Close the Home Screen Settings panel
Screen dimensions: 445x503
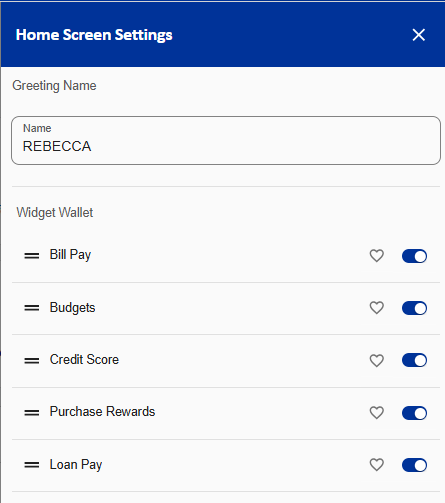(x=419, y=35)
